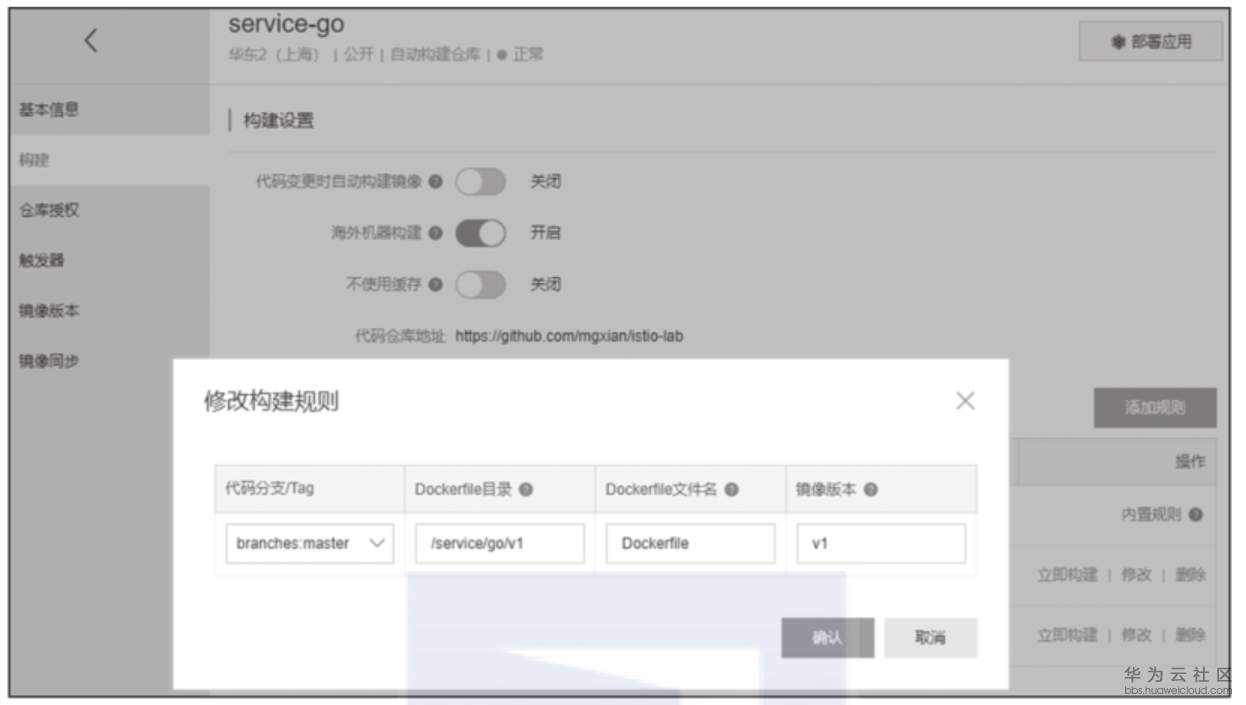Image resolution: width=1246 pixels, height=705 pixels.
Task: Open help for 不使用缓存
Action: tap(436, 284)
